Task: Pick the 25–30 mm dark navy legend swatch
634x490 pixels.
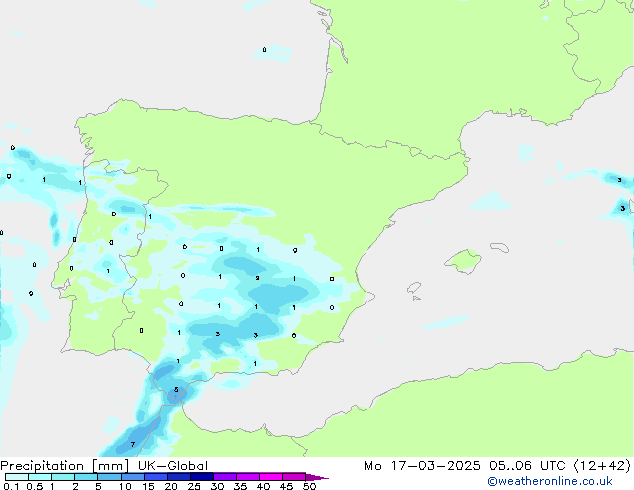Action: [202, 477]
